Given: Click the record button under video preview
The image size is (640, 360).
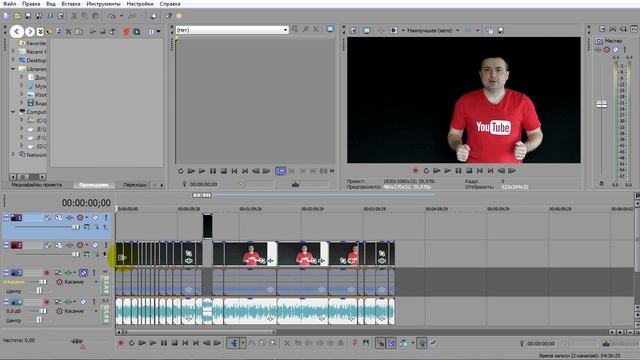Looking at the screenshot, I should coord(415,171).
